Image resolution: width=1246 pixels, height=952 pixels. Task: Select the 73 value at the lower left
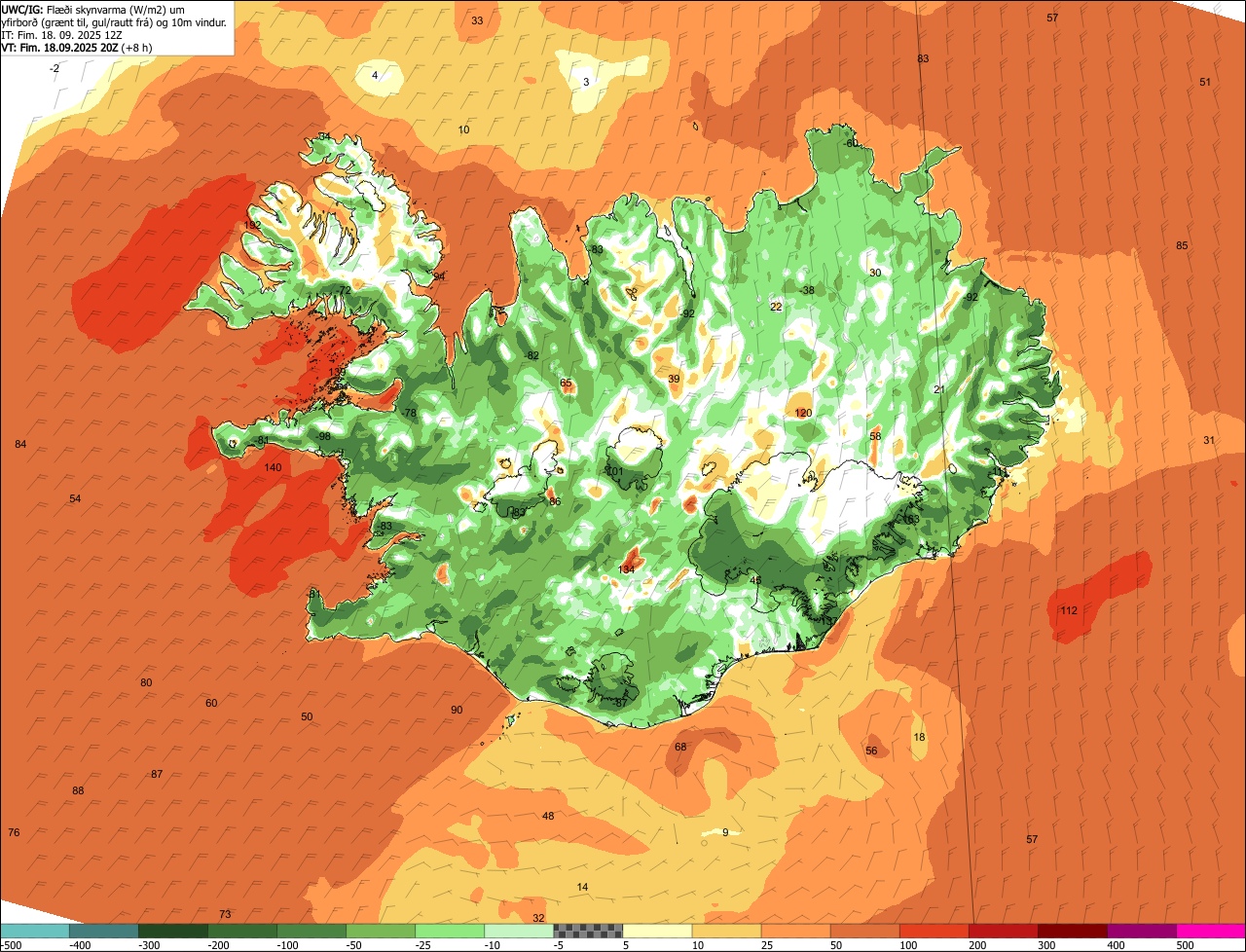pos(225,914)
